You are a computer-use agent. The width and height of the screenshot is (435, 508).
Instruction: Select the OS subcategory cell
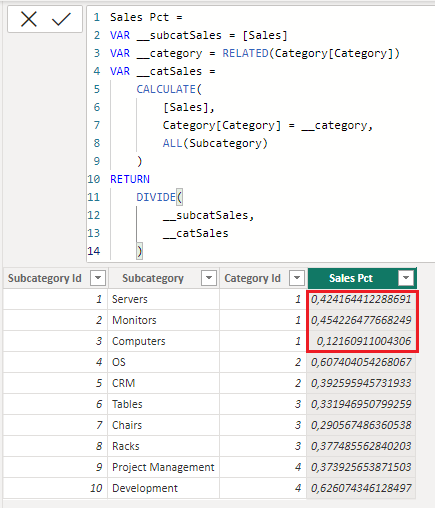click(x=164, y=362)
